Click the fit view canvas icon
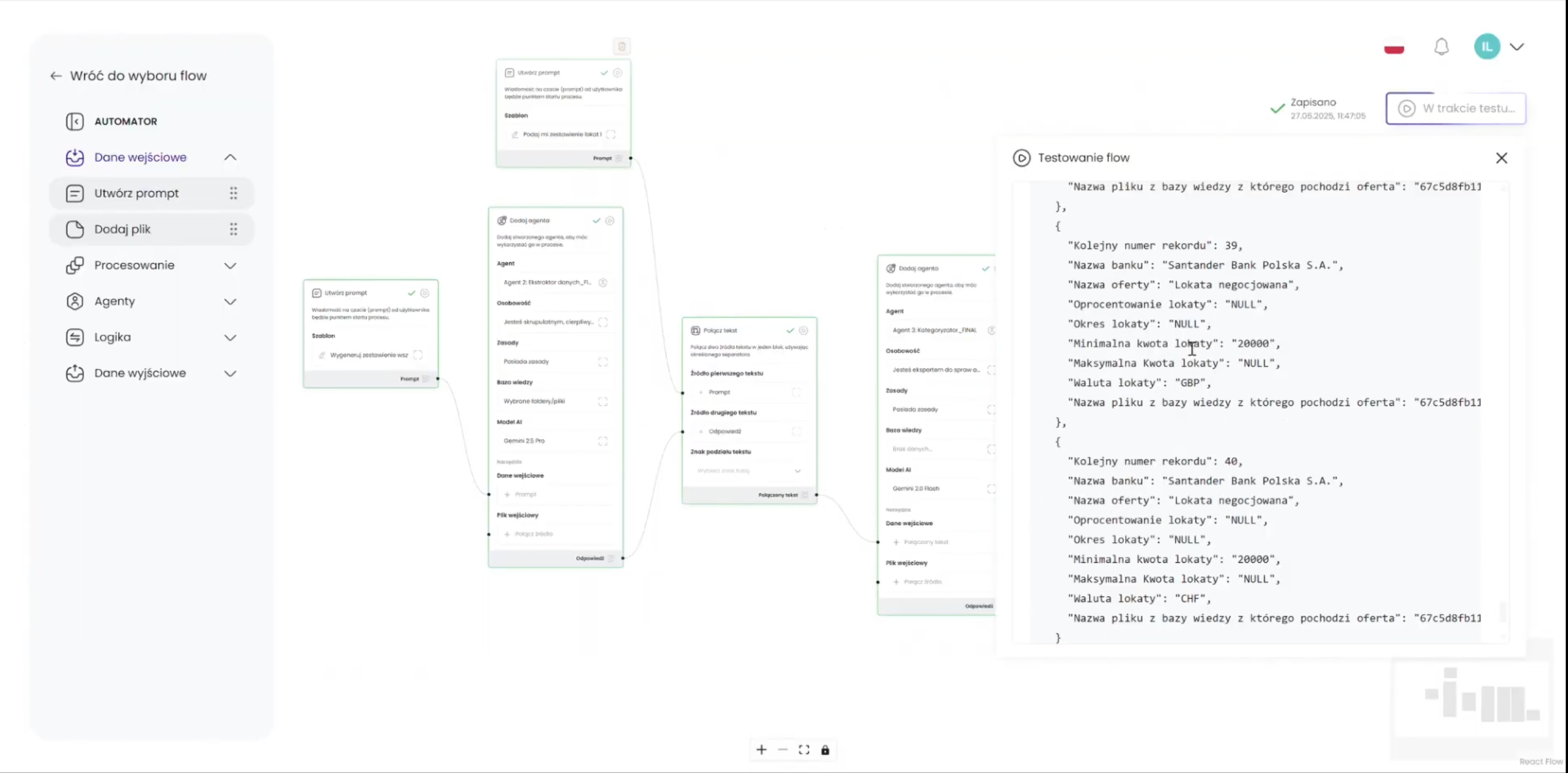Viewport: 1568px width, 773px height. point(804,750)
